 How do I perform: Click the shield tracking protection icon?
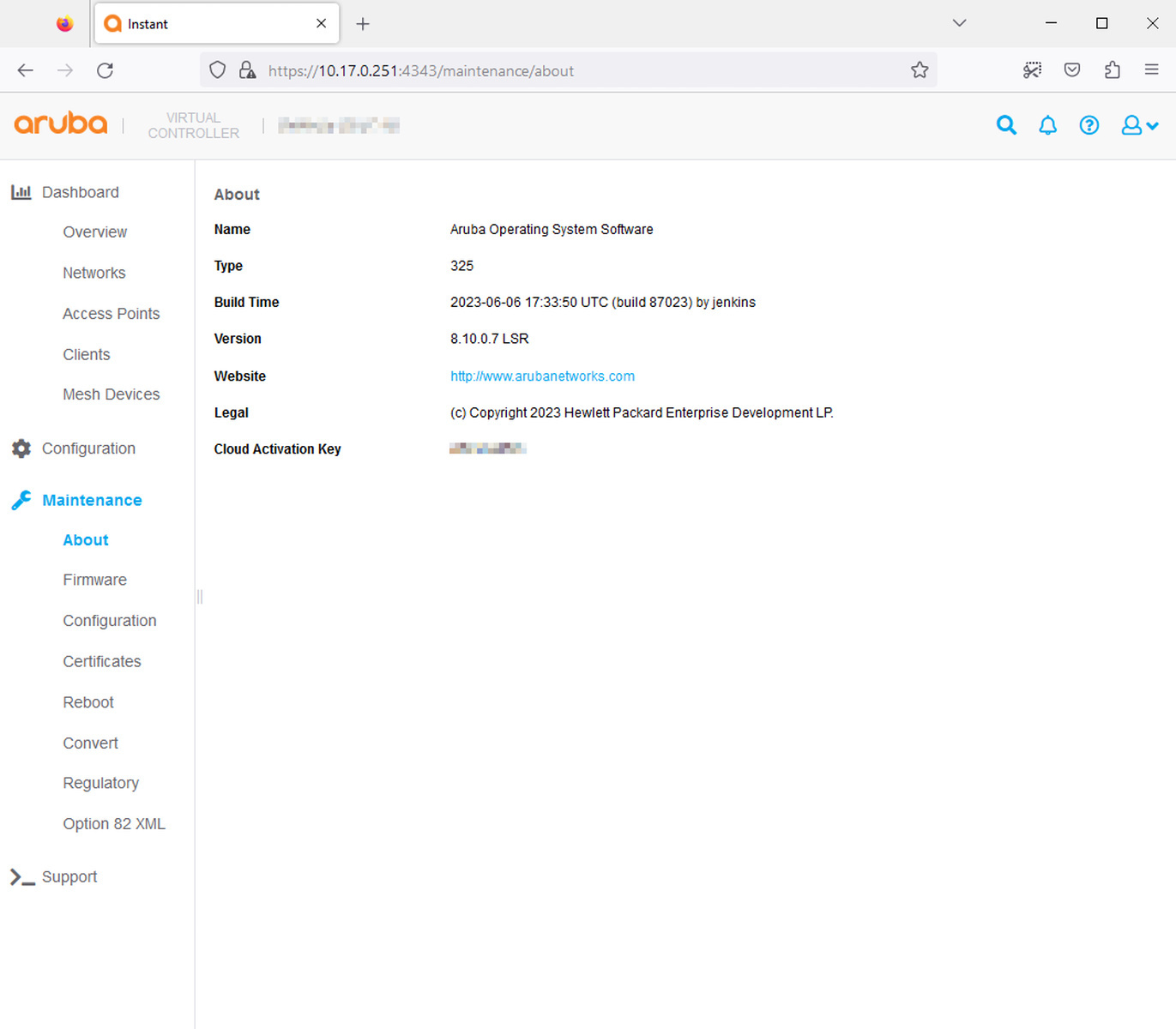pyautogui.click(x=218, y=70)
